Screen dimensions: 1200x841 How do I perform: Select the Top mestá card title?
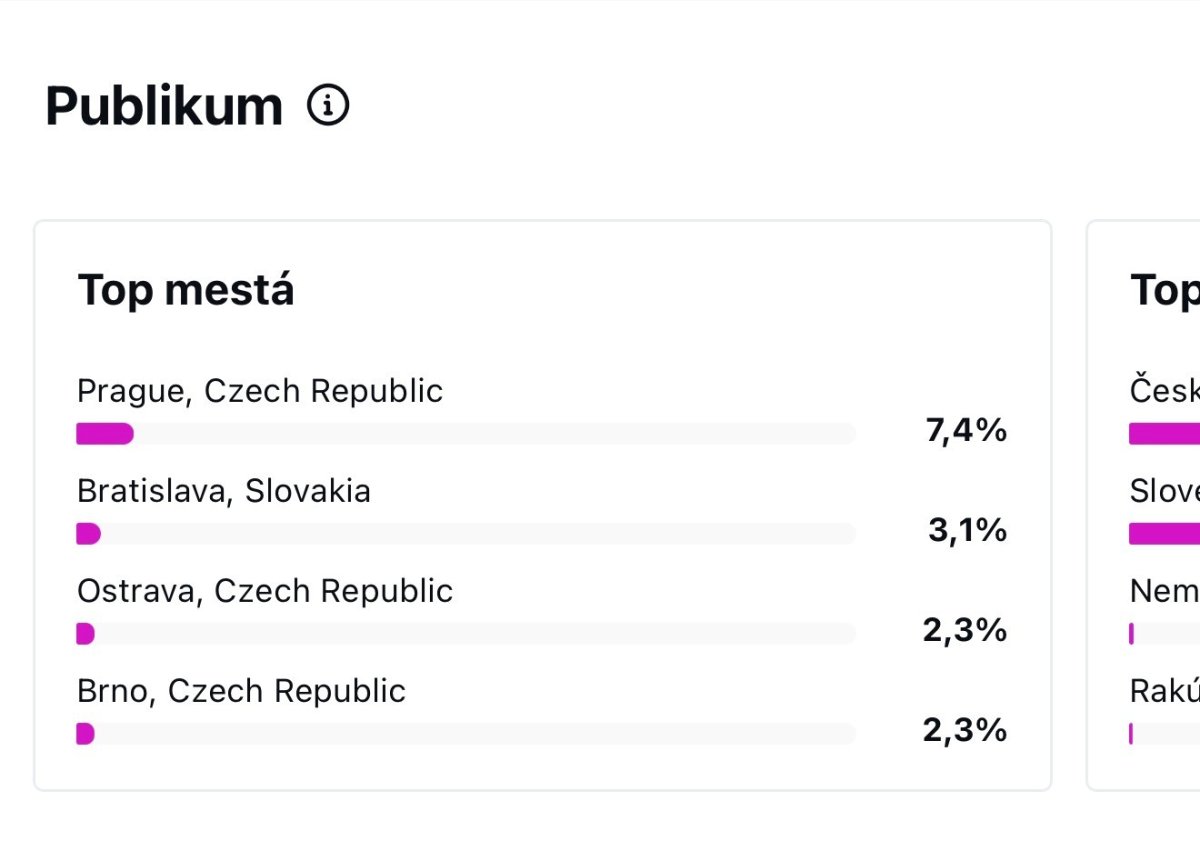186,291
